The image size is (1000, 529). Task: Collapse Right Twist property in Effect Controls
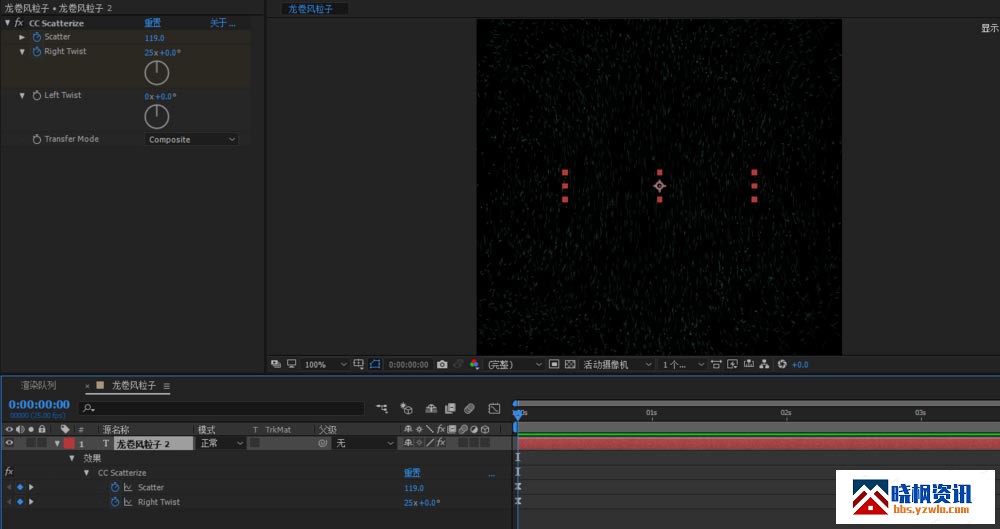click(22, 52)
